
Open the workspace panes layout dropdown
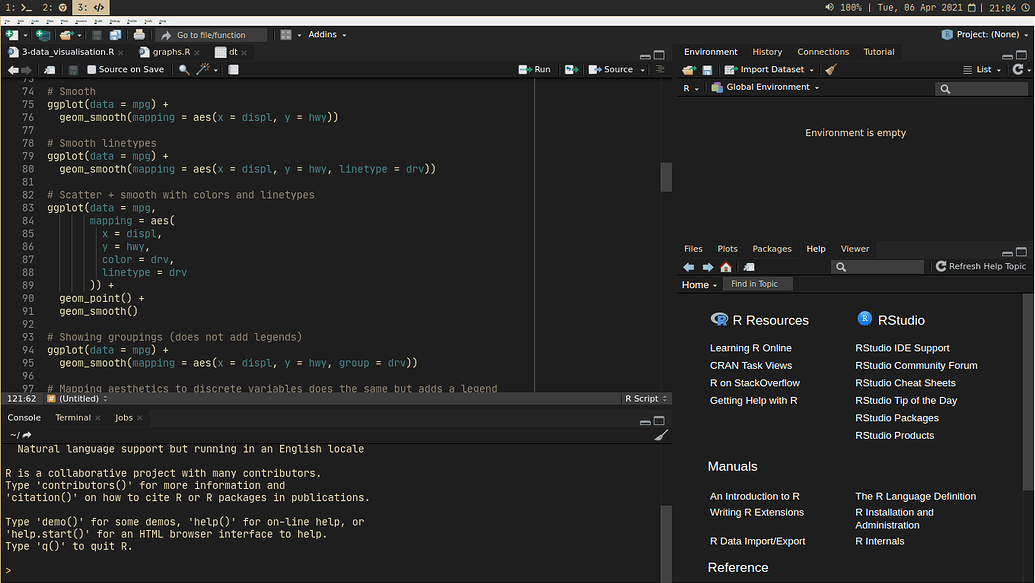pyautogui.click(x=290, y=35)
